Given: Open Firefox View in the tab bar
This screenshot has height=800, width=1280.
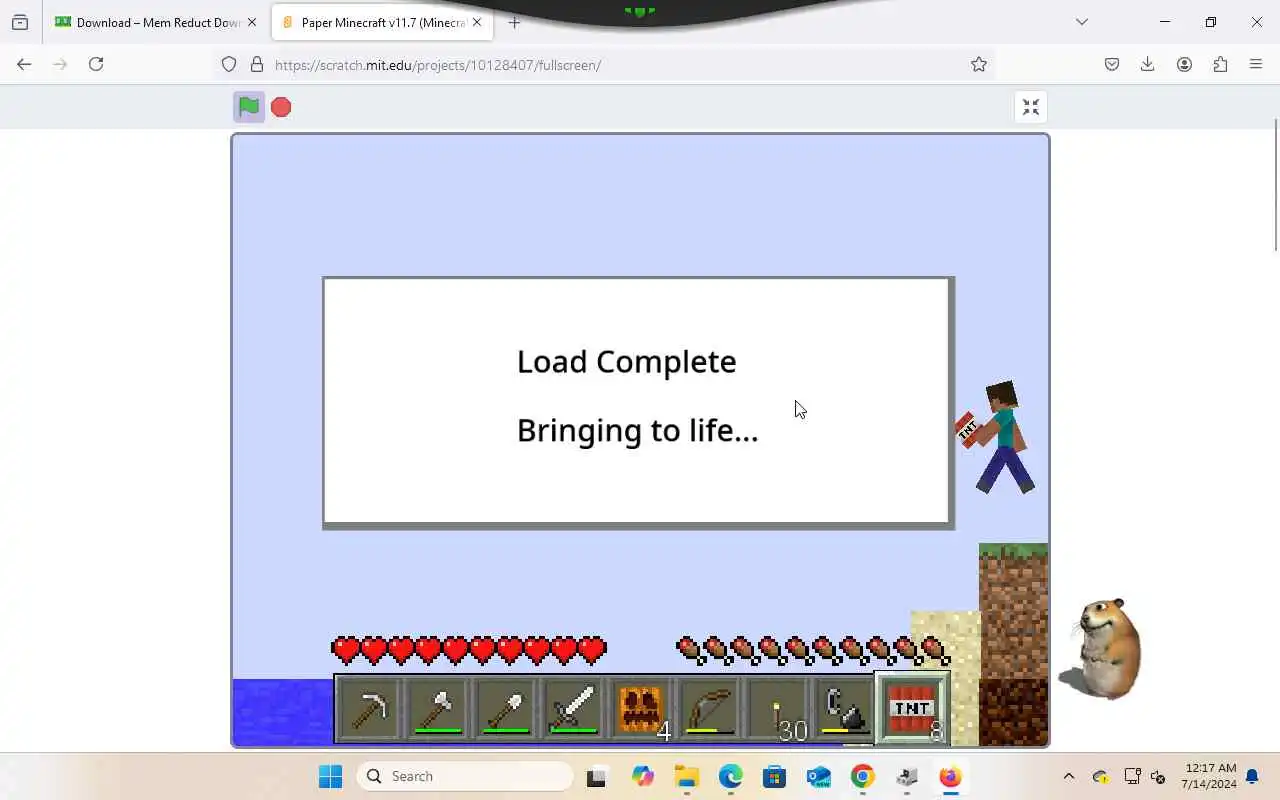Looking at the screenshot, I should point(20,22).
